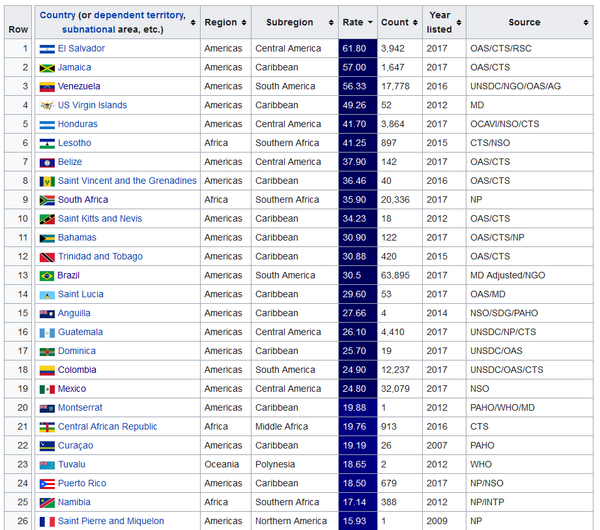This screenshot has width=600, height=530.
Task: Sort table by Rate column
Action: [357, 22]
